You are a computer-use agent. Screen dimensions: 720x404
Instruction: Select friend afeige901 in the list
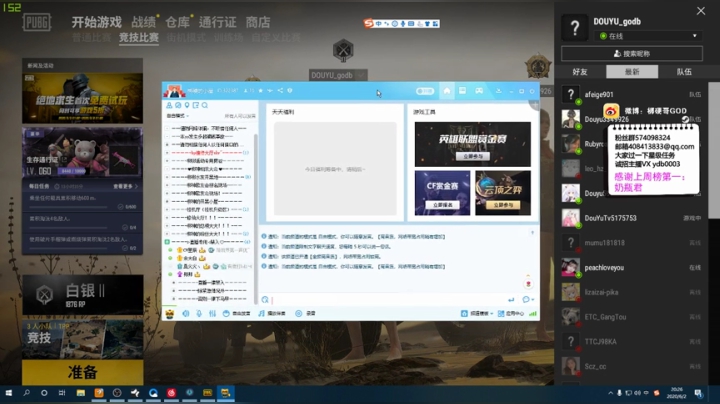pos(632,95)
